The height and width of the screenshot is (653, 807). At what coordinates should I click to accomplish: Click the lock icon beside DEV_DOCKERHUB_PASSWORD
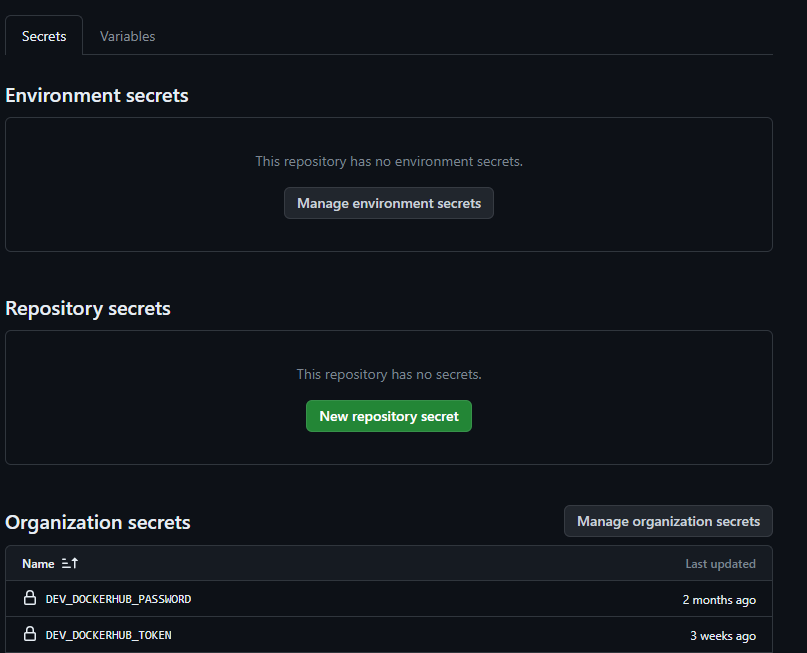pyautogui.click(x=30, y=599)
